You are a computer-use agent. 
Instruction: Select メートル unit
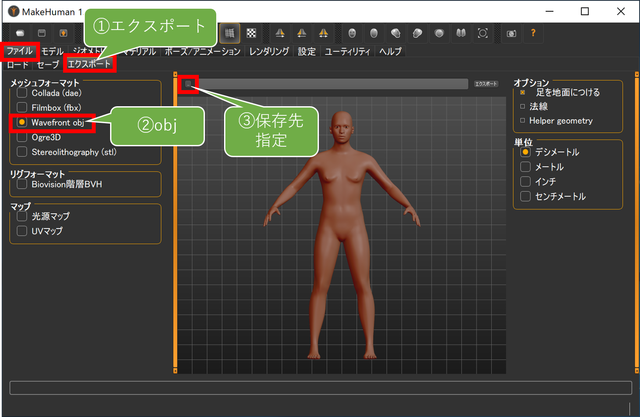pos(542,167)
